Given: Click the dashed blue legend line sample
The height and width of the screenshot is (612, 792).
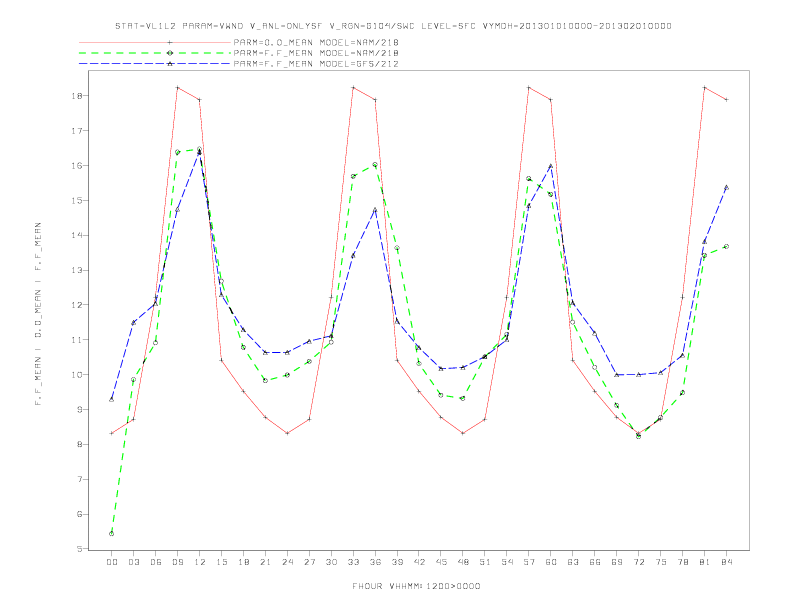Looking at the screenshot, I should click(x=155, y=64).
